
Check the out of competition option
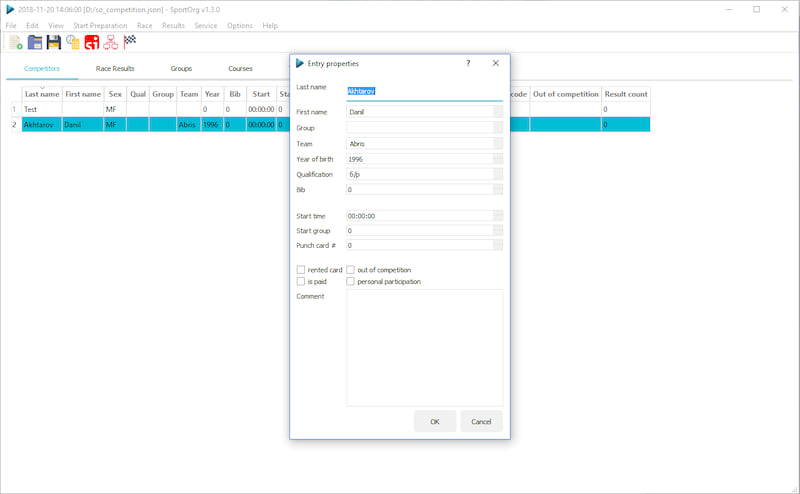[x=351, y=270]
